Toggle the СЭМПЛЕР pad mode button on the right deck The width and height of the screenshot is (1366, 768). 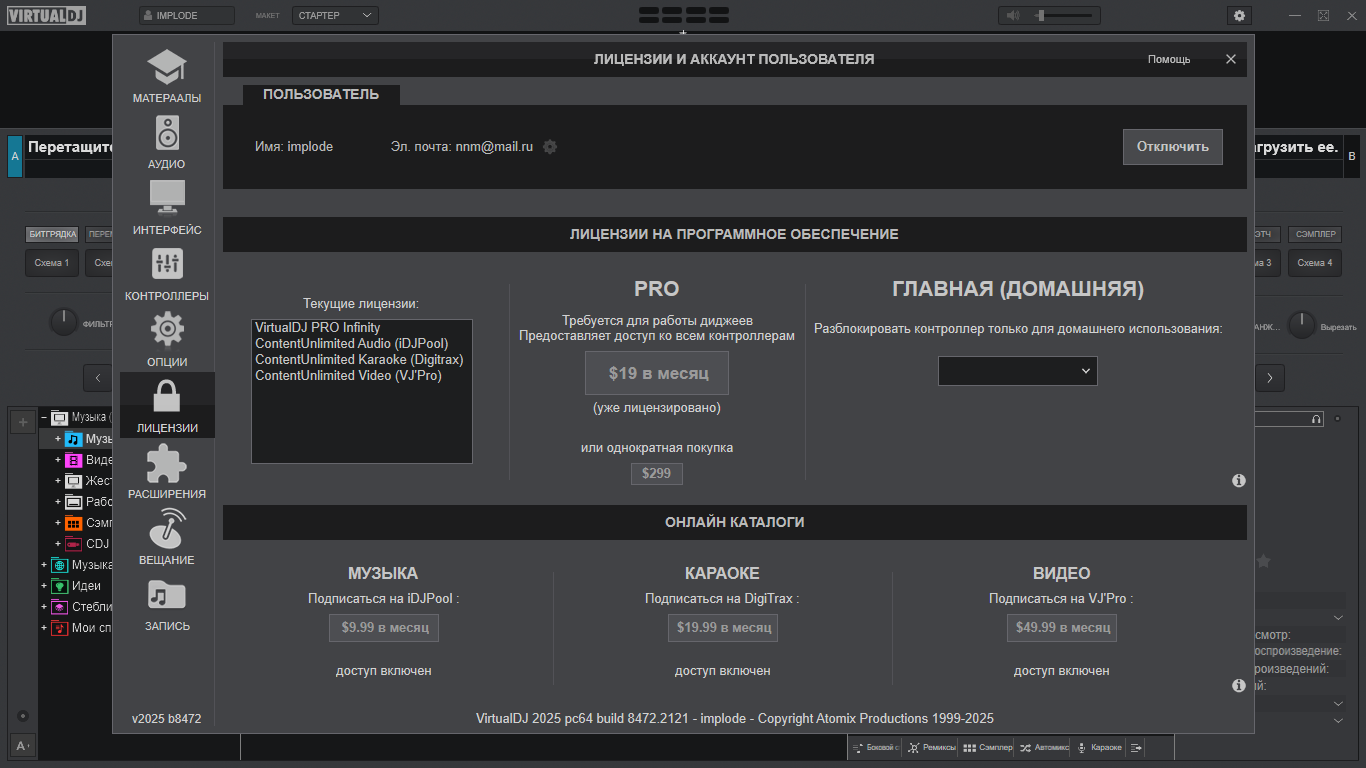pos(1315,235)
